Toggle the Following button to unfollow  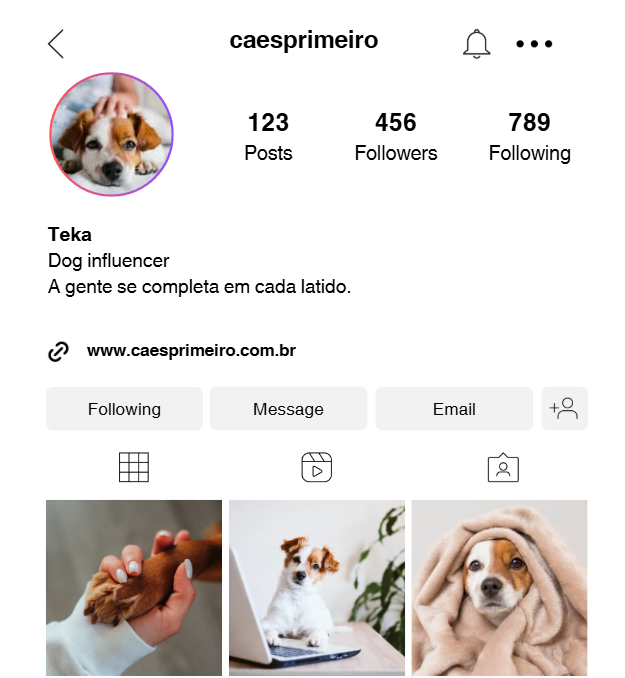pyautogui.click(x=125, y=409)
